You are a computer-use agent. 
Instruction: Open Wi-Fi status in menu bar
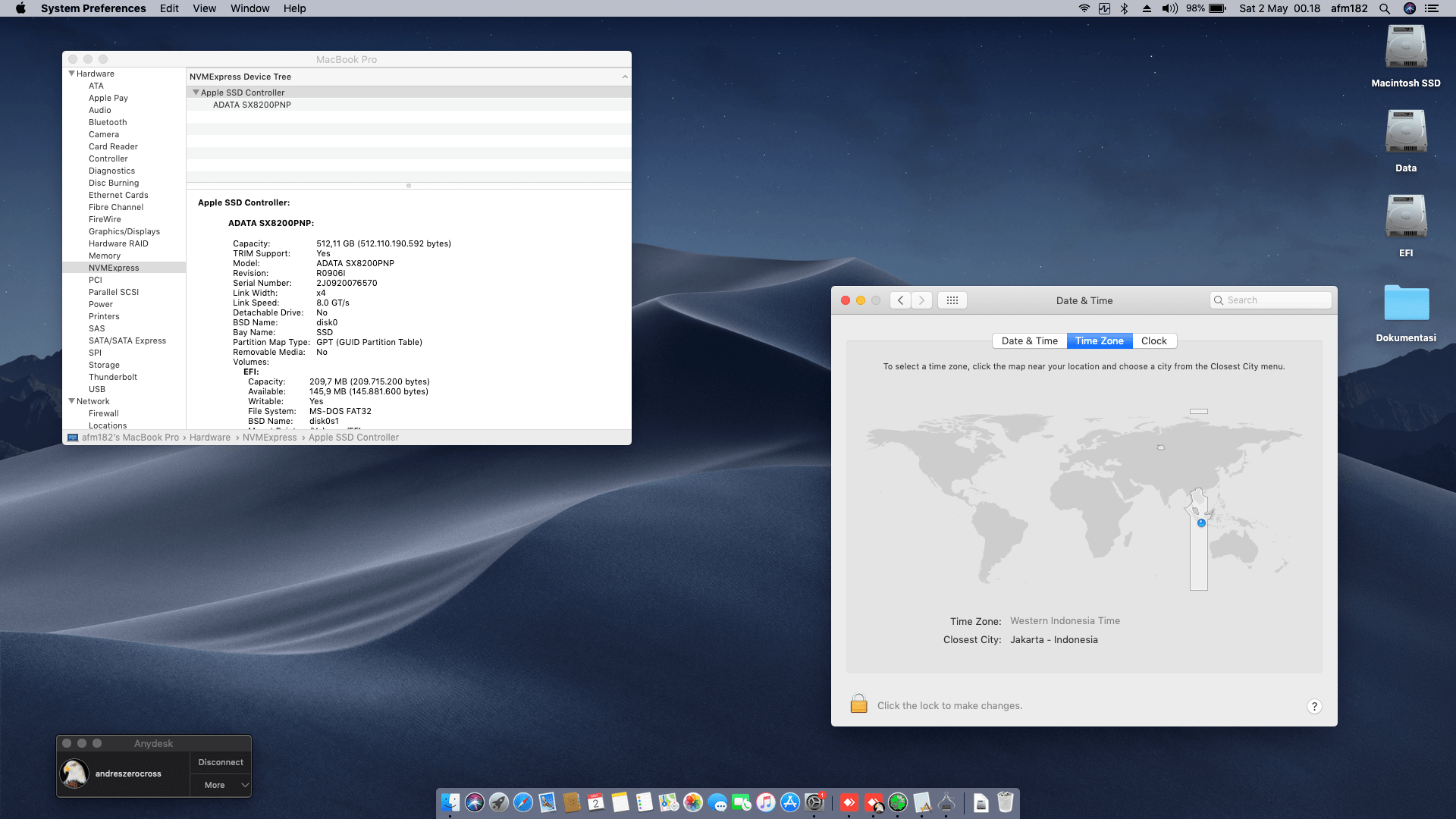[x=1084, y=8]
